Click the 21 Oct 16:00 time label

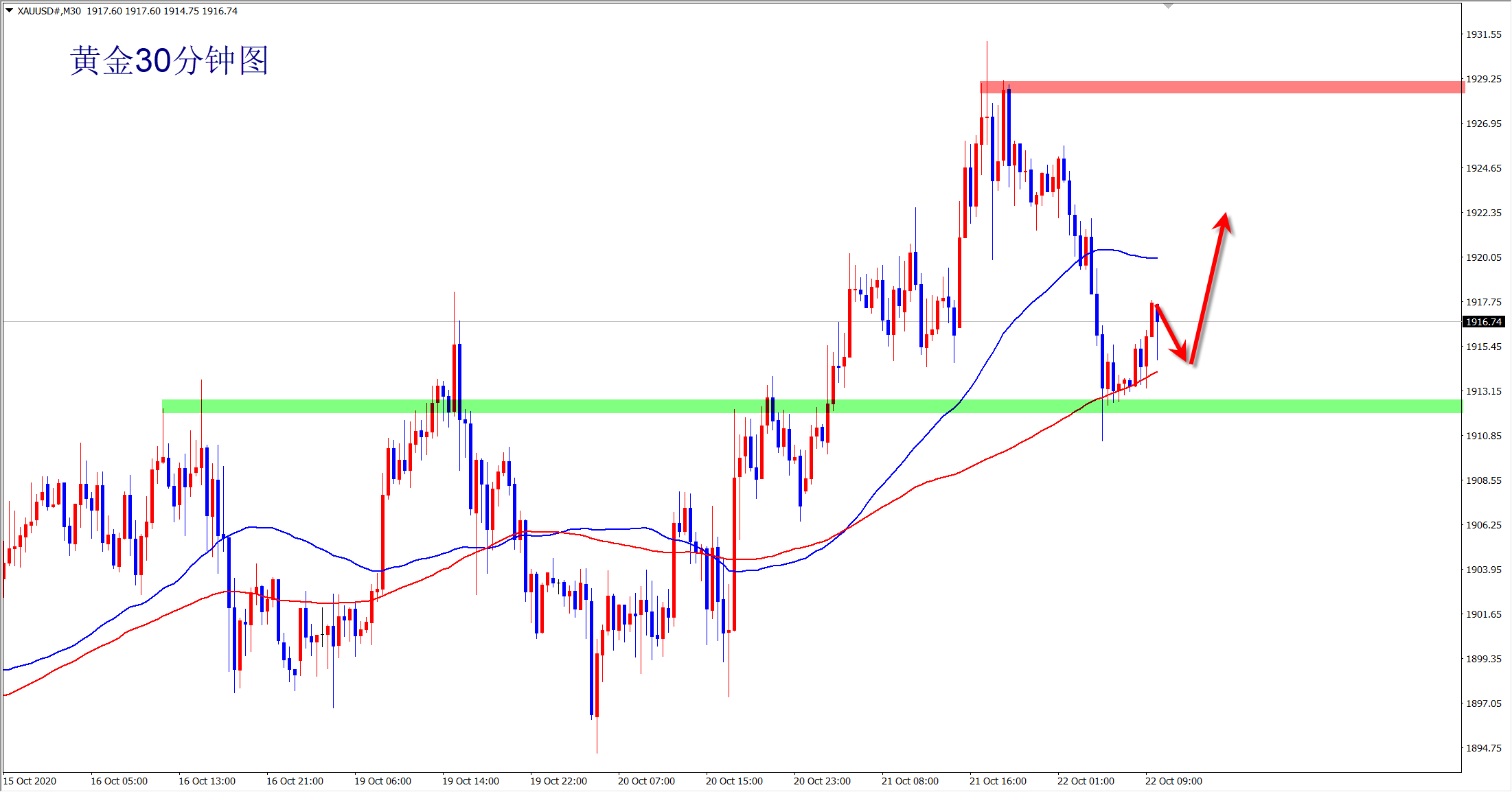pos(997,781)
